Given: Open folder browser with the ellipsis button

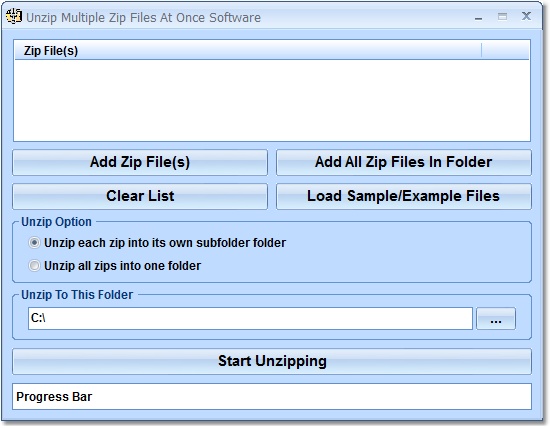Looking at the screenshot, I should tap(496, 319).
